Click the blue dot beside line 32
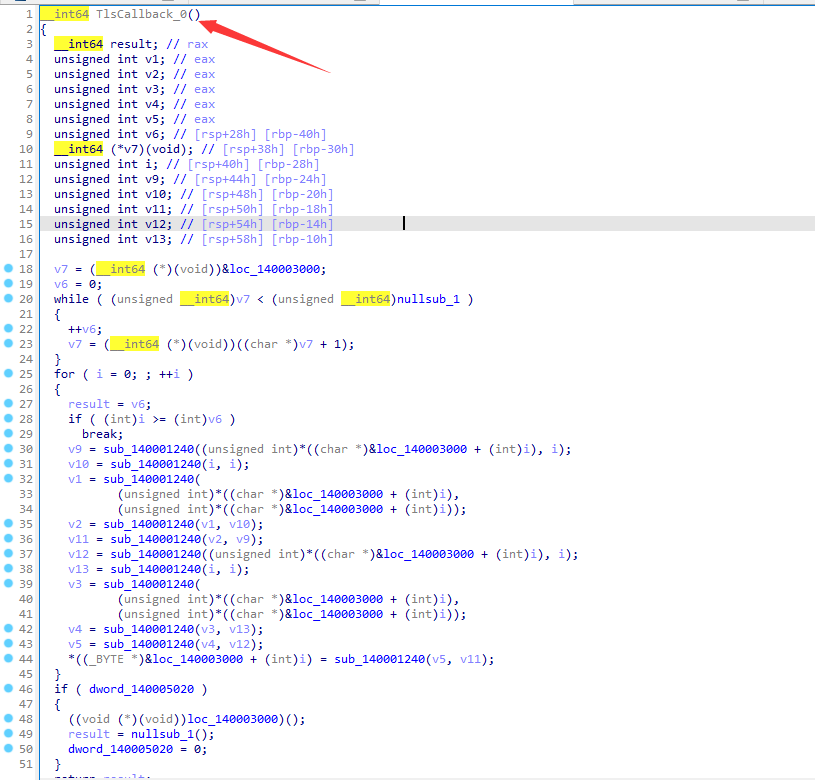This screenshot has height=780, width=815. [x=8, y=478]
